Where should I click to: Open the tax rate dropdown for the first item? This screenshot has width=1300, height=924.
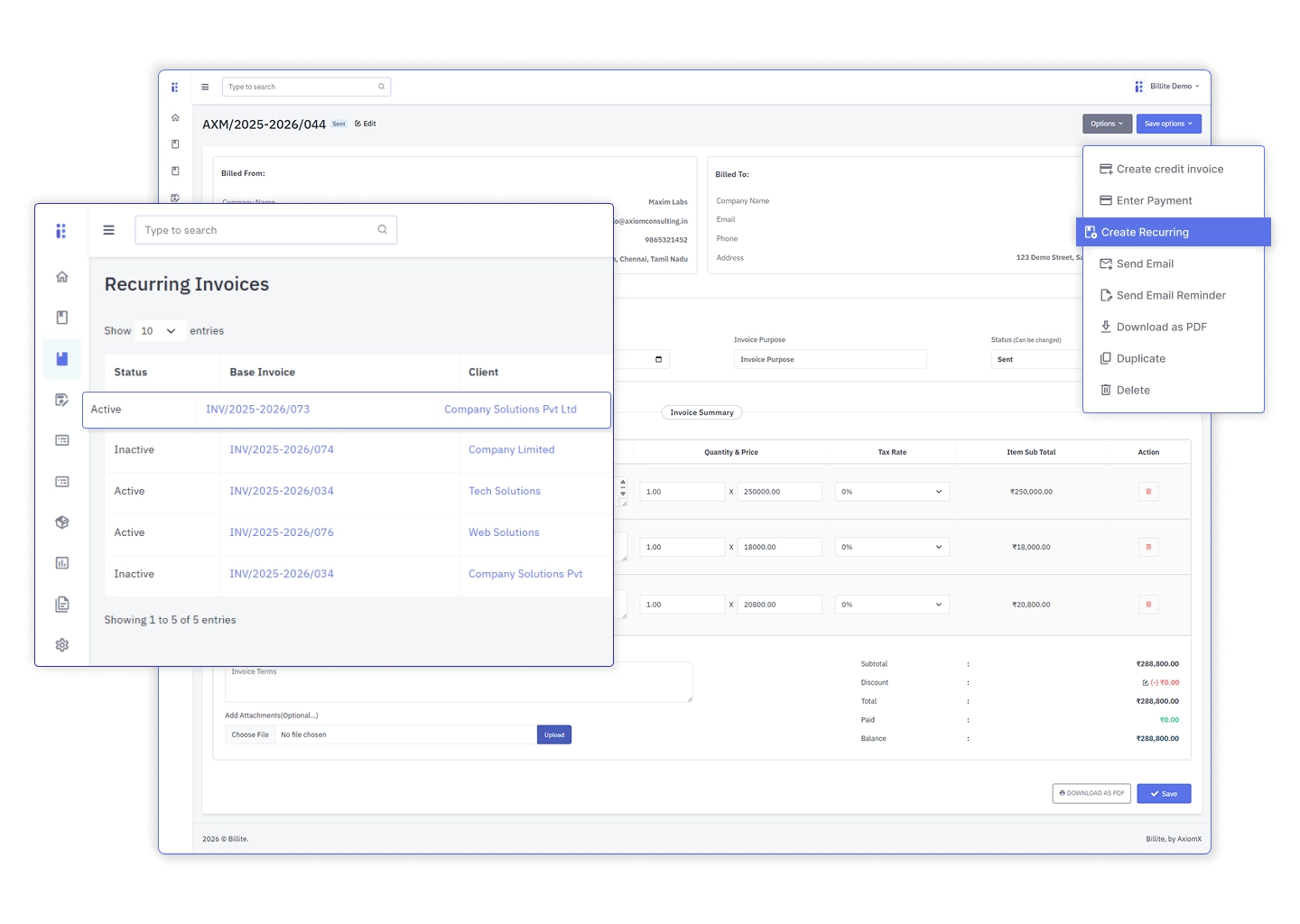coord(891,491)
